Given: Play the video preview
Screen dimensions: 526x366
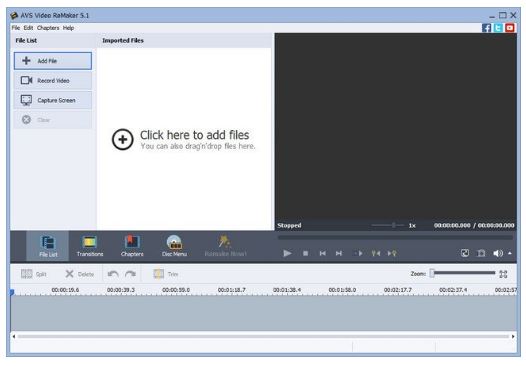Looking at the screenshot, I should (287, 253).
